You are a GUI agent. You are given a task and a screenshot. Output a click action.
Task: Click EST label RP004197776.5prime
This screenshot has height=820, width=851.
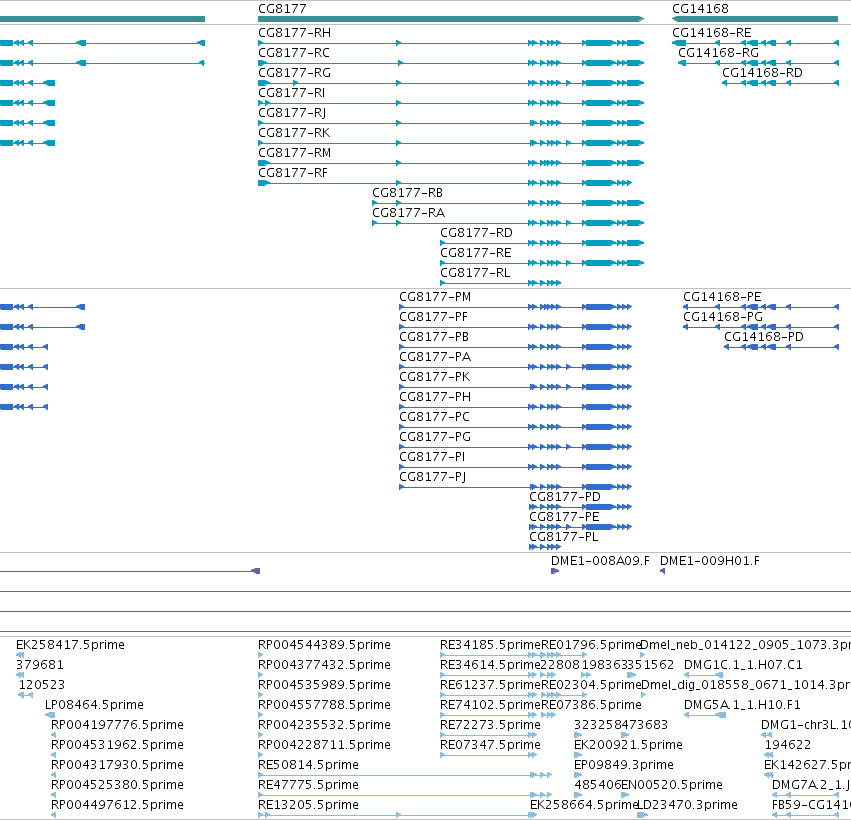[117, 726]
